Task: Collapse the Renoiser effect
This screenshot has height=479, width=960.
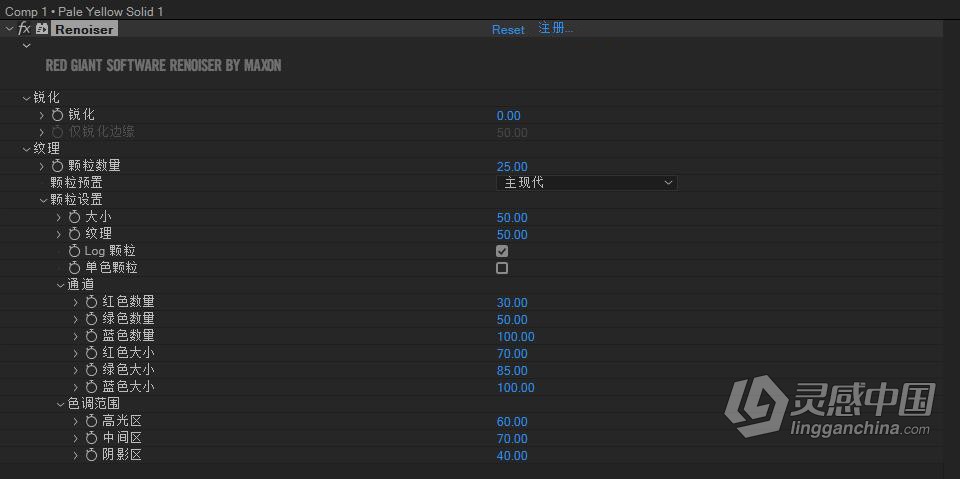Action: click(9, 29)
